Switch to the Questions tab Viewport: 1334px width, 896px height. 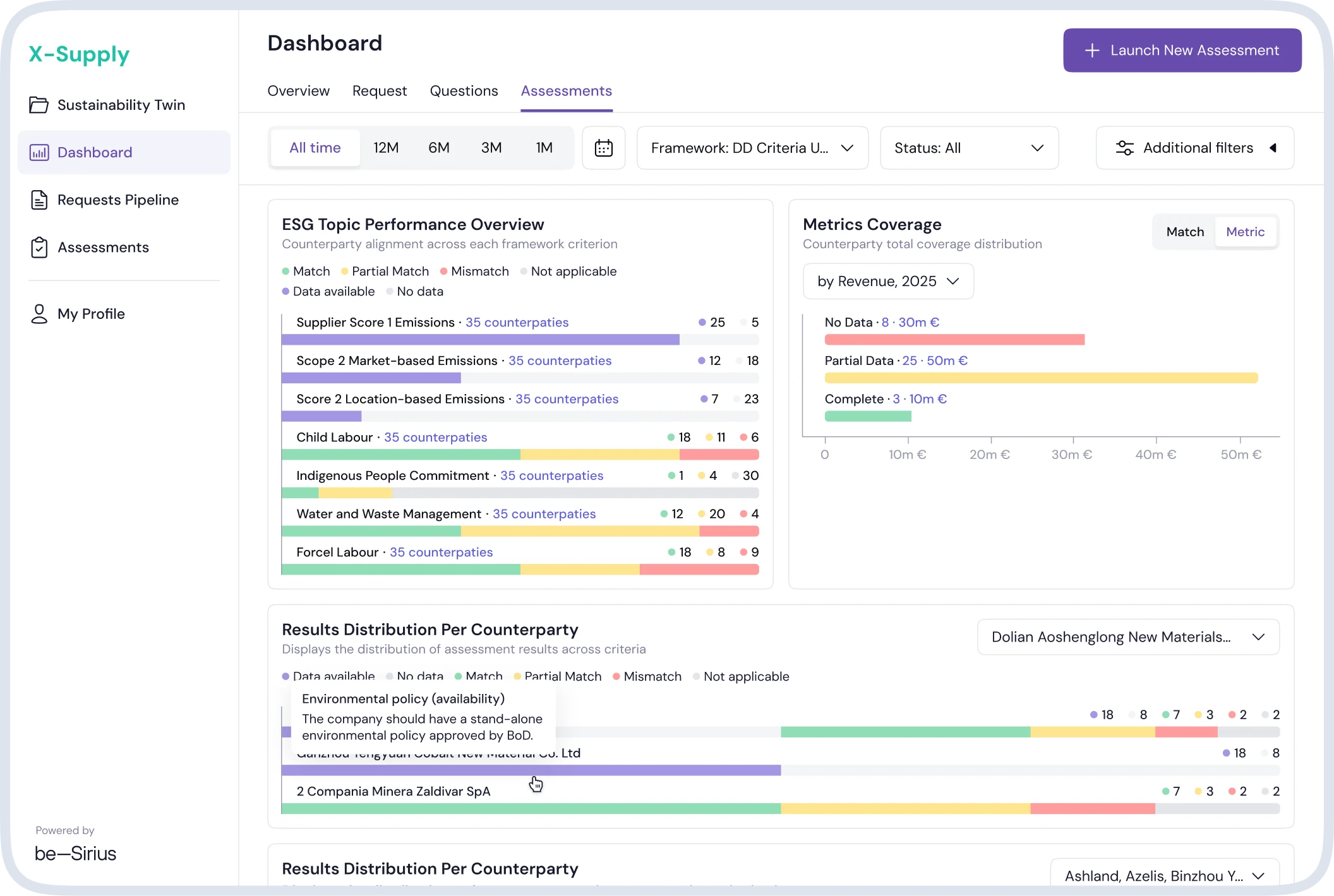pyautogui.click(x=464, y=91)
